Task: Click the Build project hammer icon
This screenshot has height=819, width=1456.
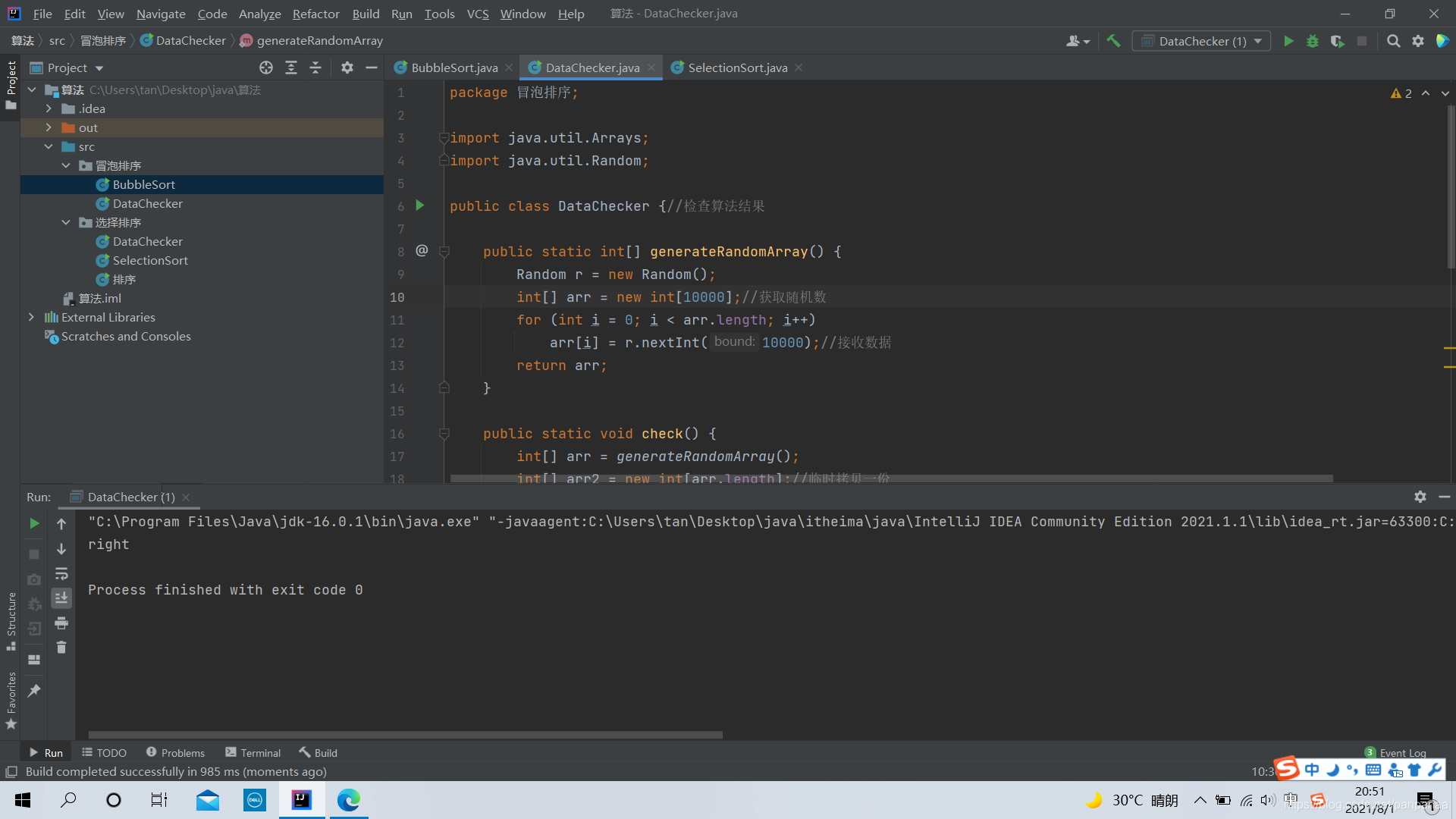Action: [x=1113, y=41]
